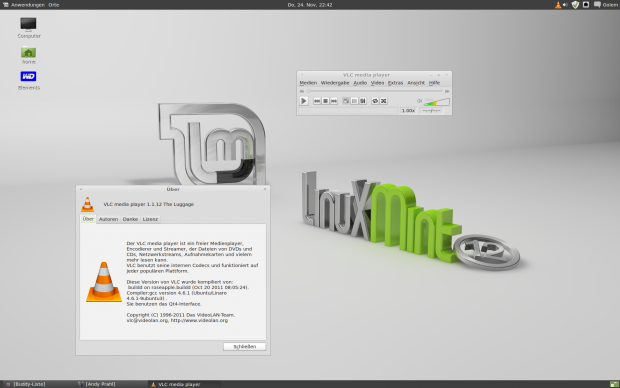Open the Video menu in VLC

pyautogui.click(x=377, y=83)
